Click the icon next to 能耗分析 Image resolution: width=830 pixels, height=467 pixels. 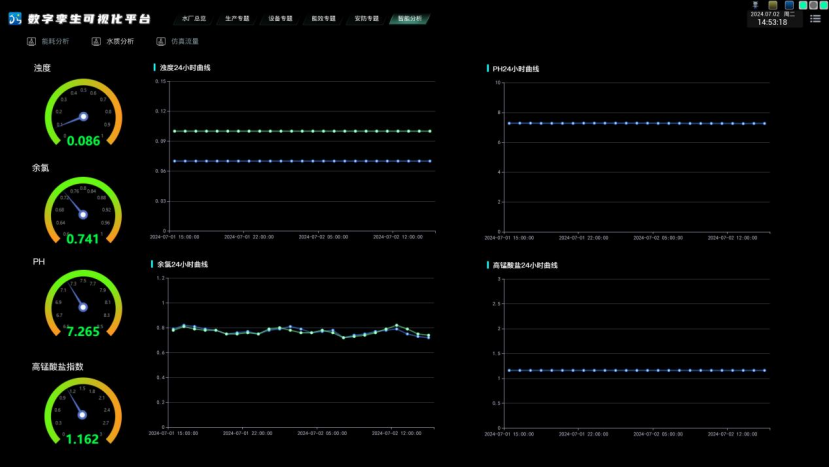(31, 41)
